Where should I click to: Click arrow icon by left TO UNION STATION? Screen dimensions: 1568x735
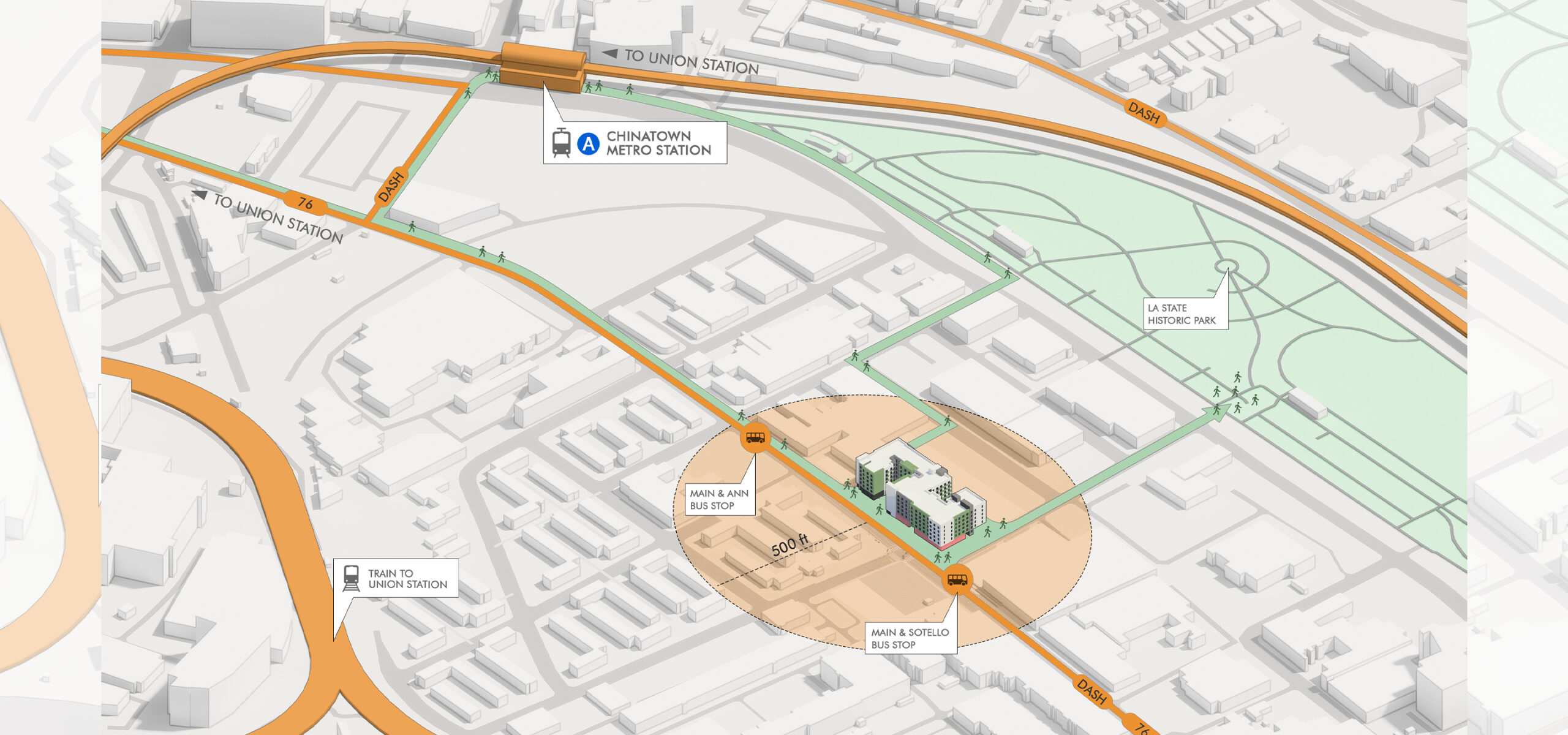click(200, 195)
